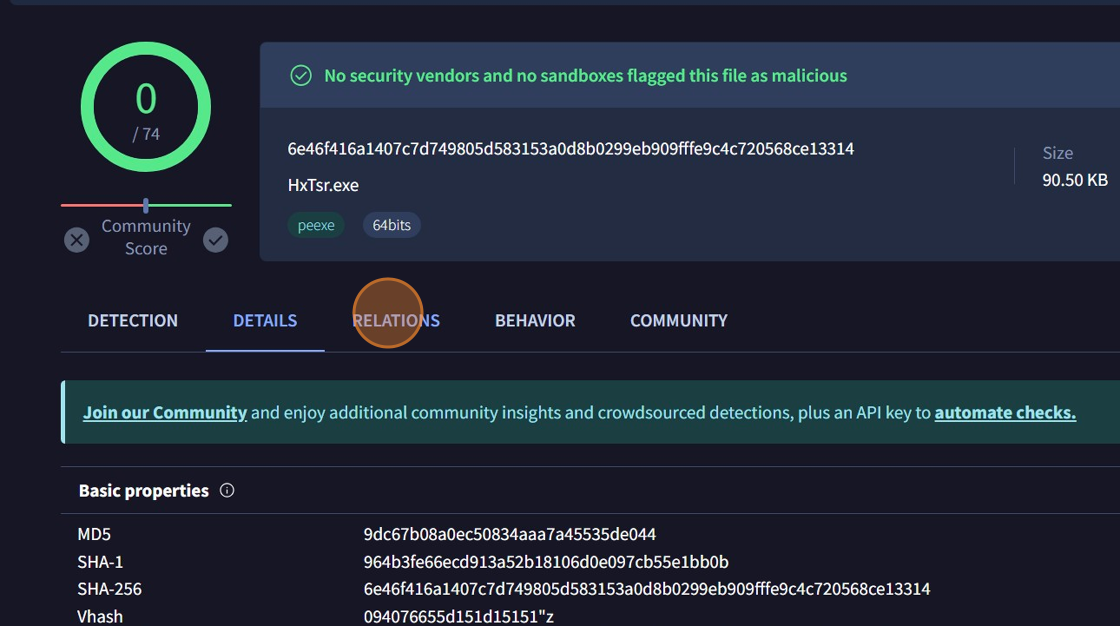
Task: Click the info icon beside Basic properties
Action: [x=227, y=490]
